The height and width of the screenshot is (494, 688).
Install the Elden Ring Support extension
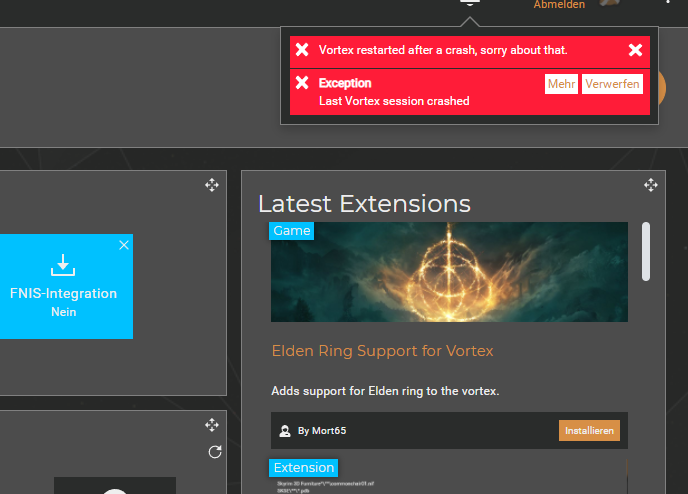589,430
